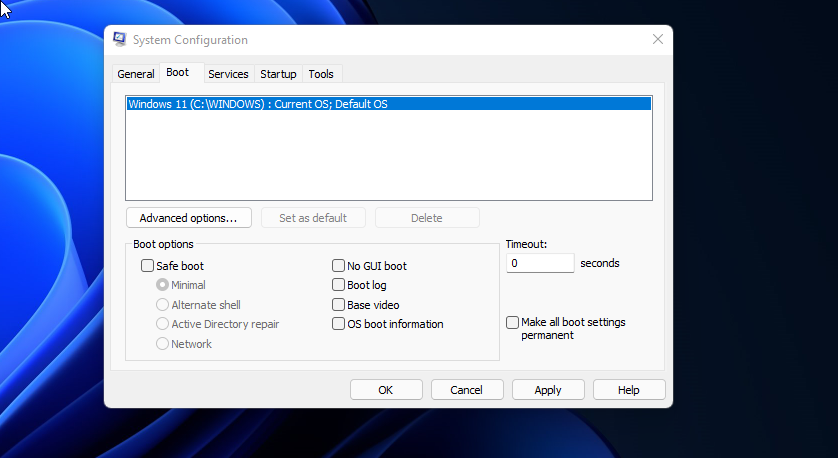Select the Windows 11 boot entry

[258, 104]
